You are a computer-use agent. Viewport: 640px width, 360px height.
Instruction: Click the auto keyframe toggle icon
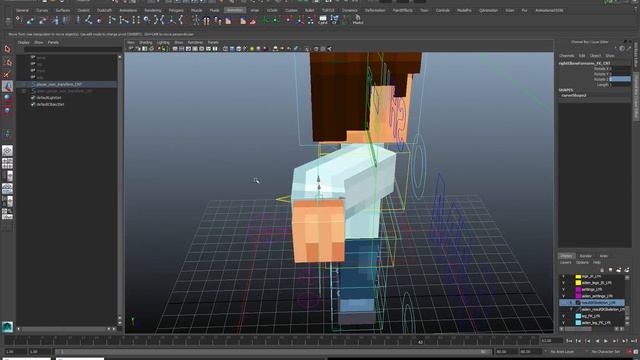tap(629, 351)
